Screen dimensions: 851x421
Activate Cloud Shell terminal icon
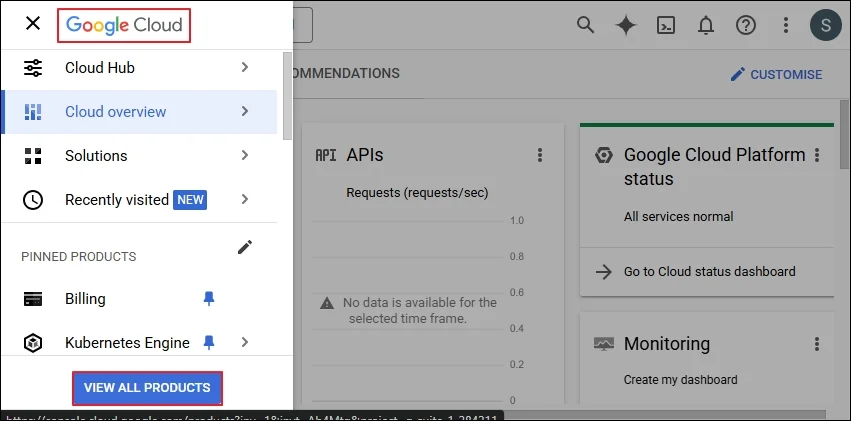click(666, 25)
